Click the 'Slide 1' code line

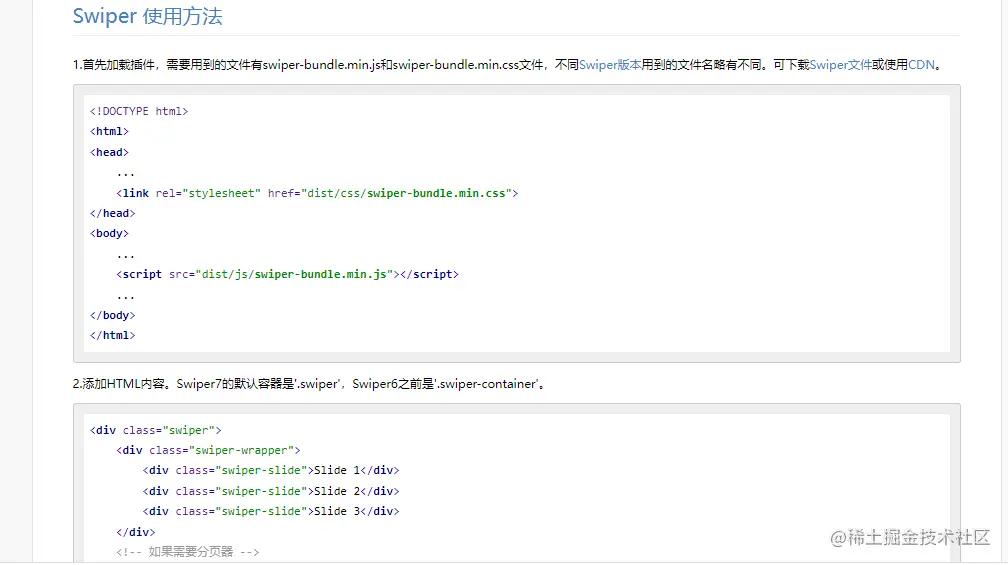[x=271, y=471]
